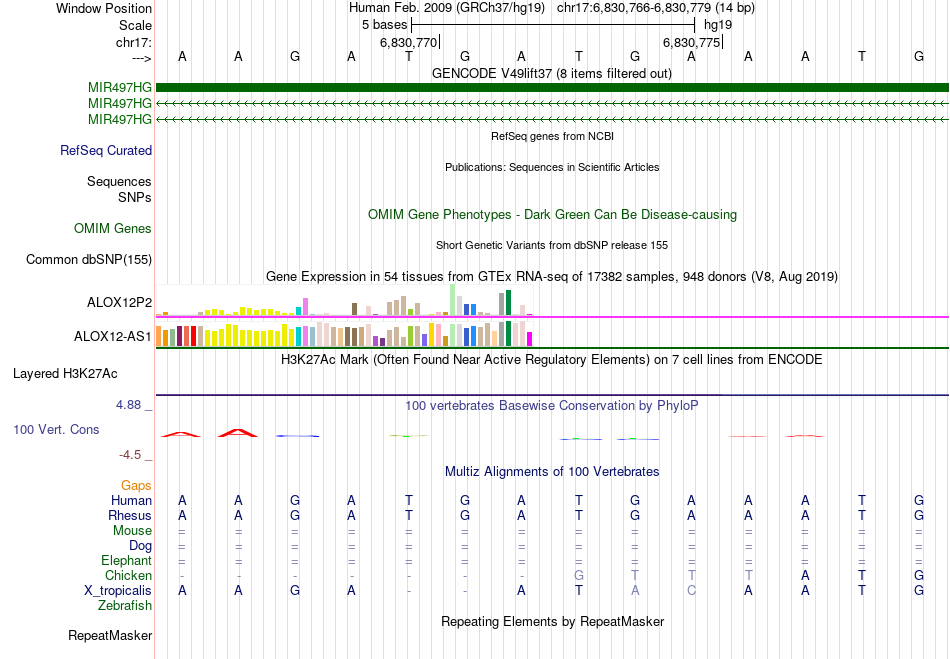Click the chr17: ruler label
Viewport: 950px width, 659px height.
coord(134,42)
